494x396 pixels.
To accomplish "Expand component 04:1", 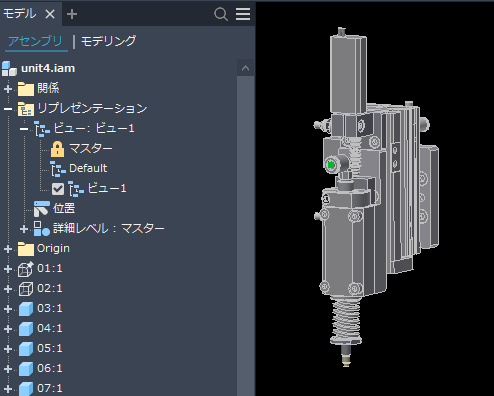I will coord(8,329).
